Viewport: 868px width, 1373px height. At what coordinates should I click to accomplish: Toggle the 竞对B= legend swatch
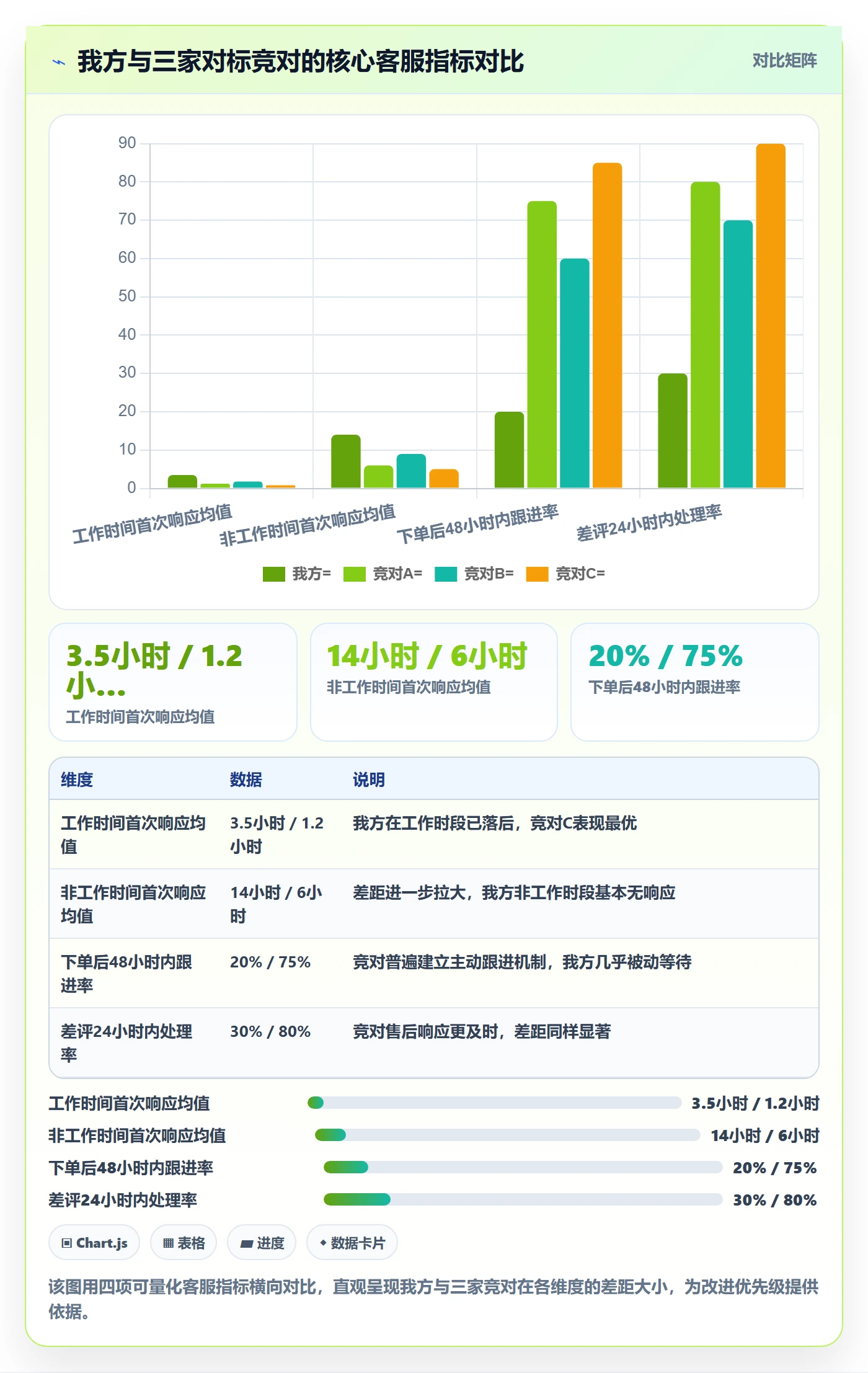coord(446,574)
